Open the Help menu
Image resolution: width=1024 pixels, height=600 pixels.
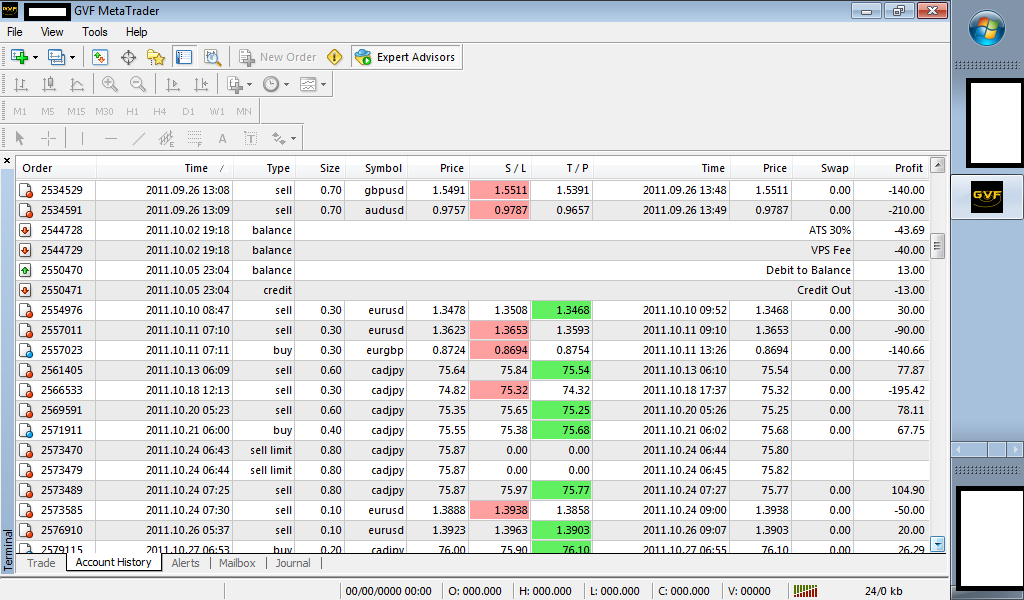coord(136,32)
